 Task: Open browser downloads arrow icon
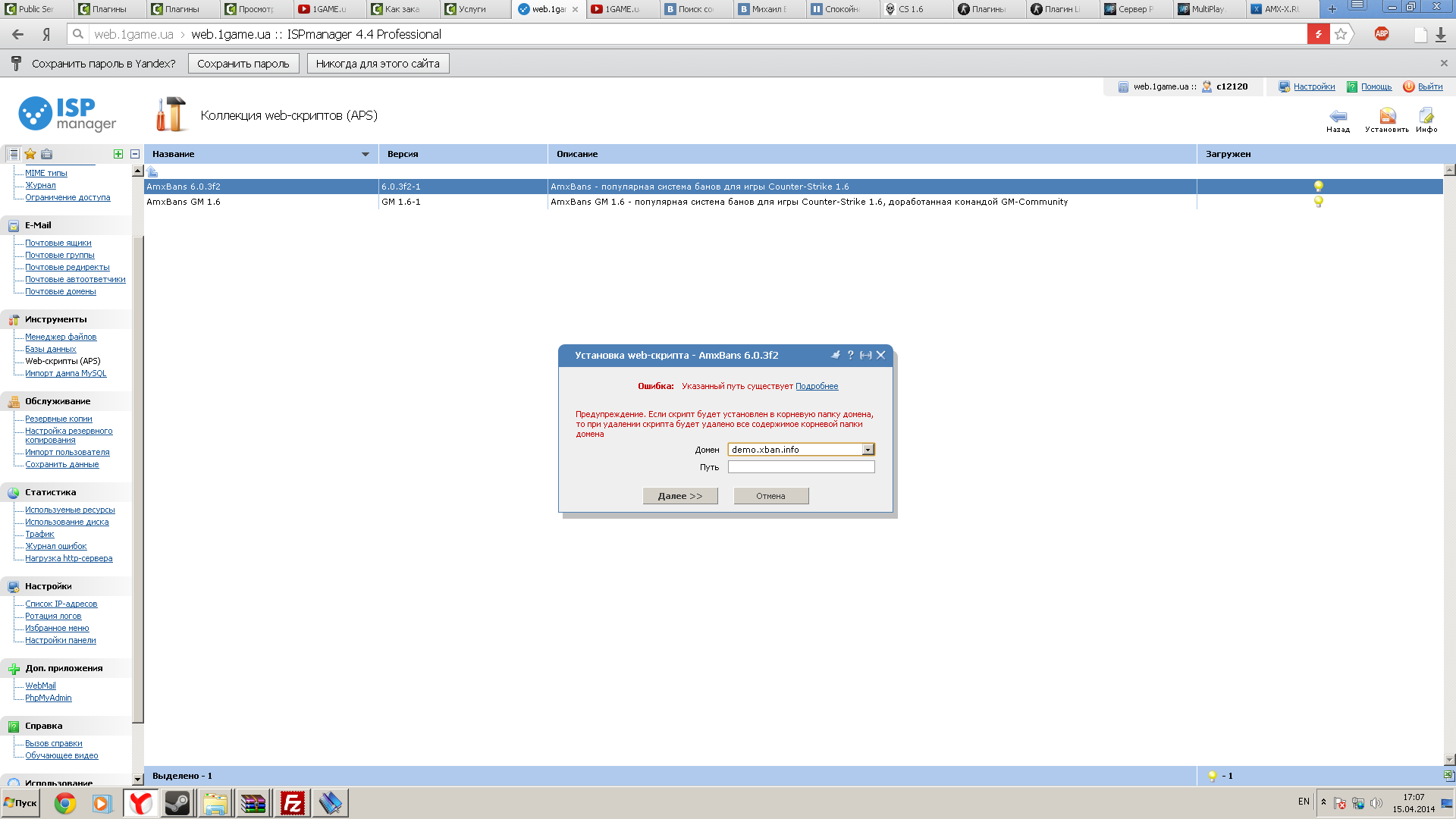coord(1441,34)
